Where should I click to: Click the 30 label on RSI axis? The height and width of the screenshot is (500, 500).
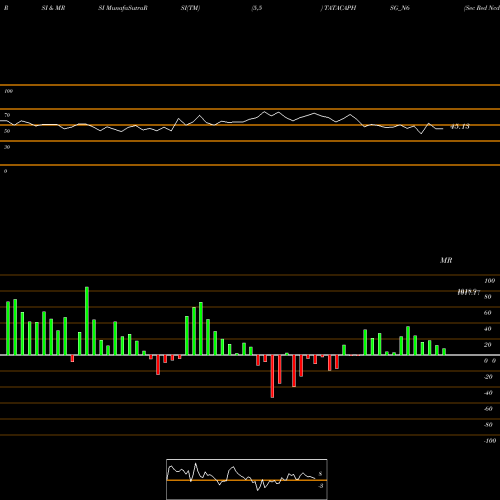[x=7, y=147]
